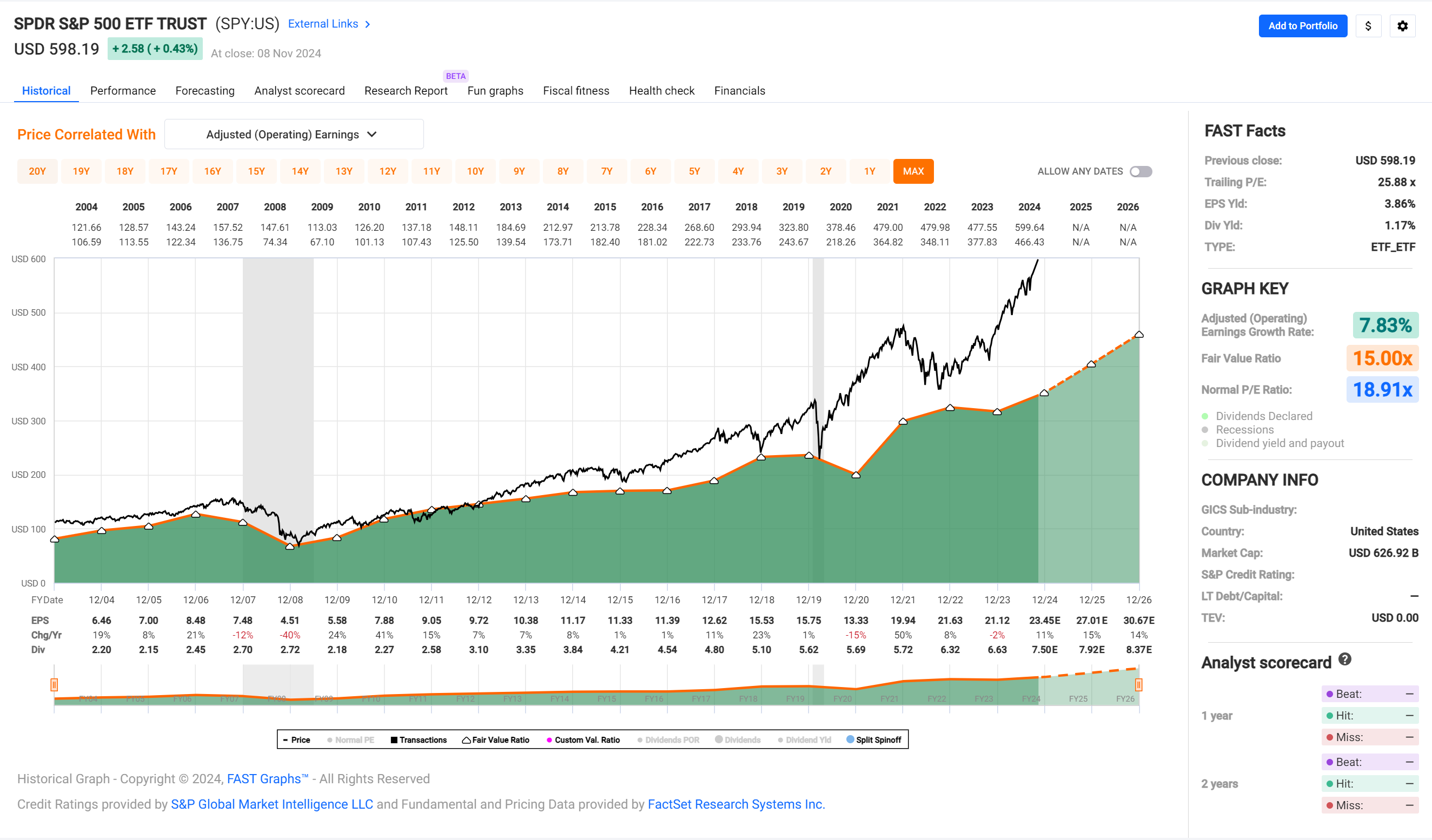Toggle Split Spinoff in chart legend
This screenshot has height=840, width=1432.
(x=874, y=739)
